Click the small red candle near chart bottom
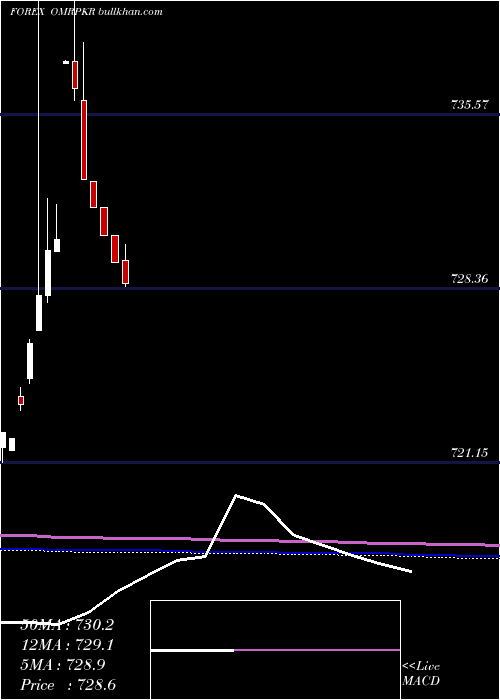Screen dimensions: 500x700 point(21,400)
